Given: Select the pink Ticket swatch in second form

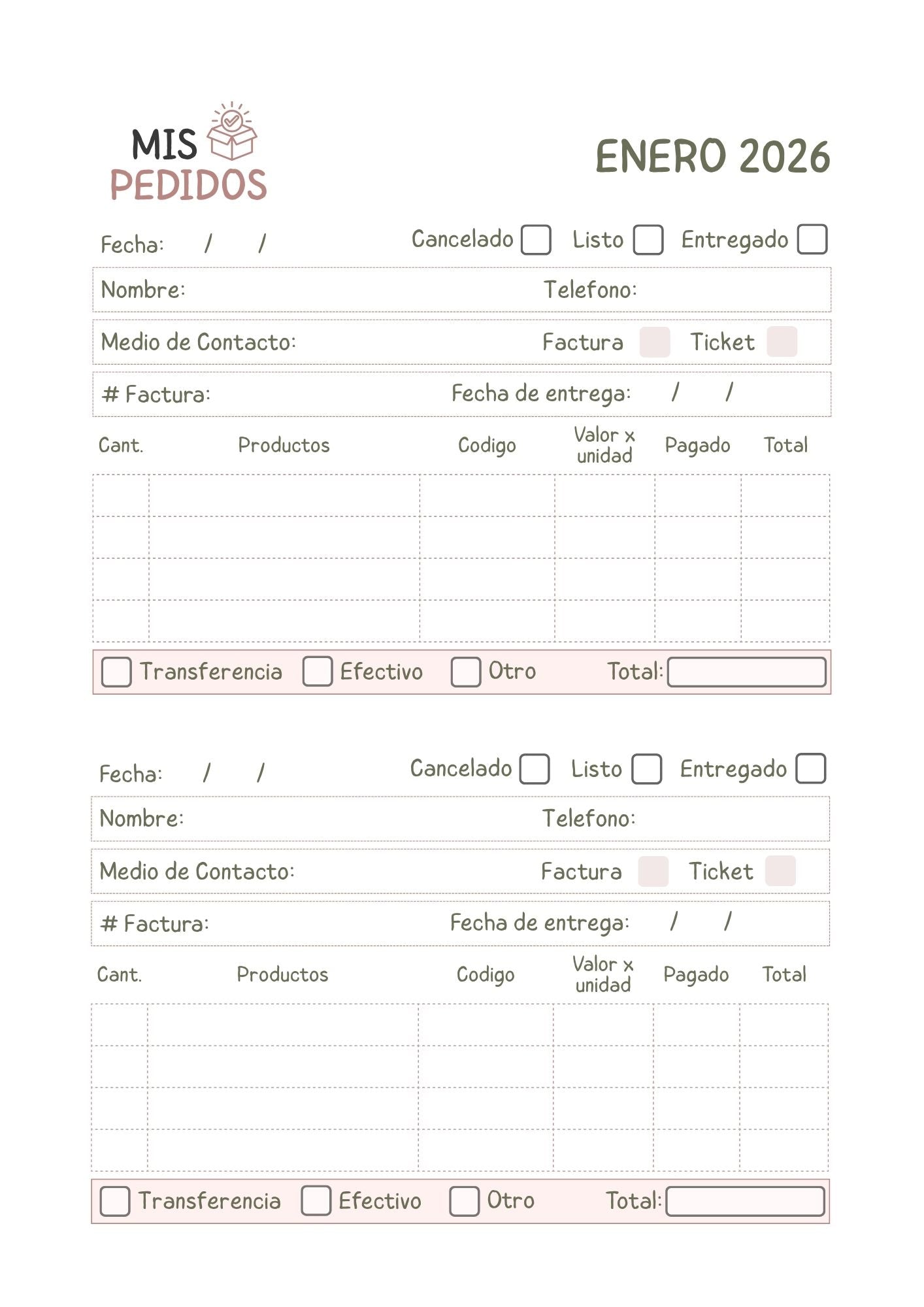Looking at the screenshot, I should 780,871.
